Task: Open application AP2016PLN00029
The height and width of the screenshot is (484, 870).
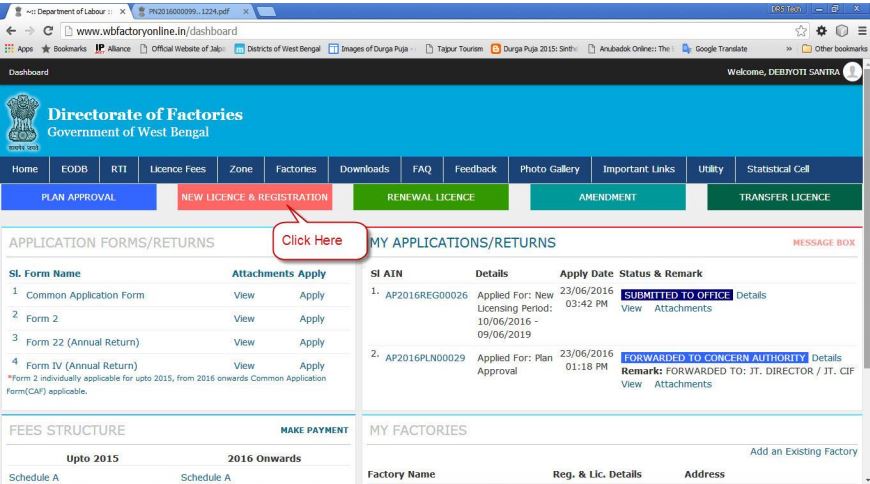Action: tap(425, 358)
